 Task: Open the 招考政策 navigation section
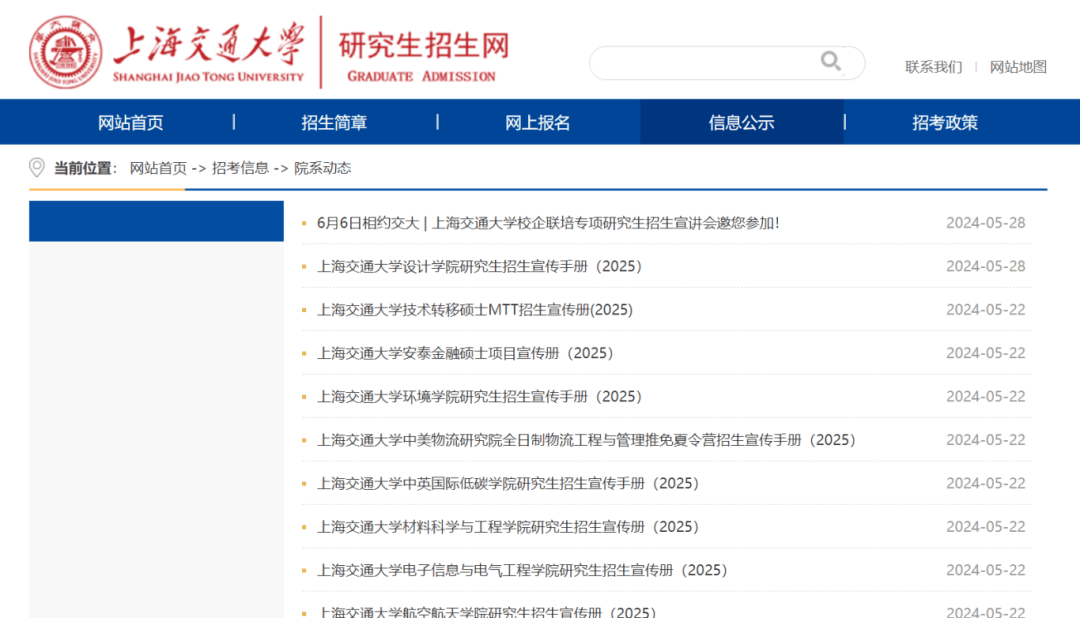[x=945, y=121]
